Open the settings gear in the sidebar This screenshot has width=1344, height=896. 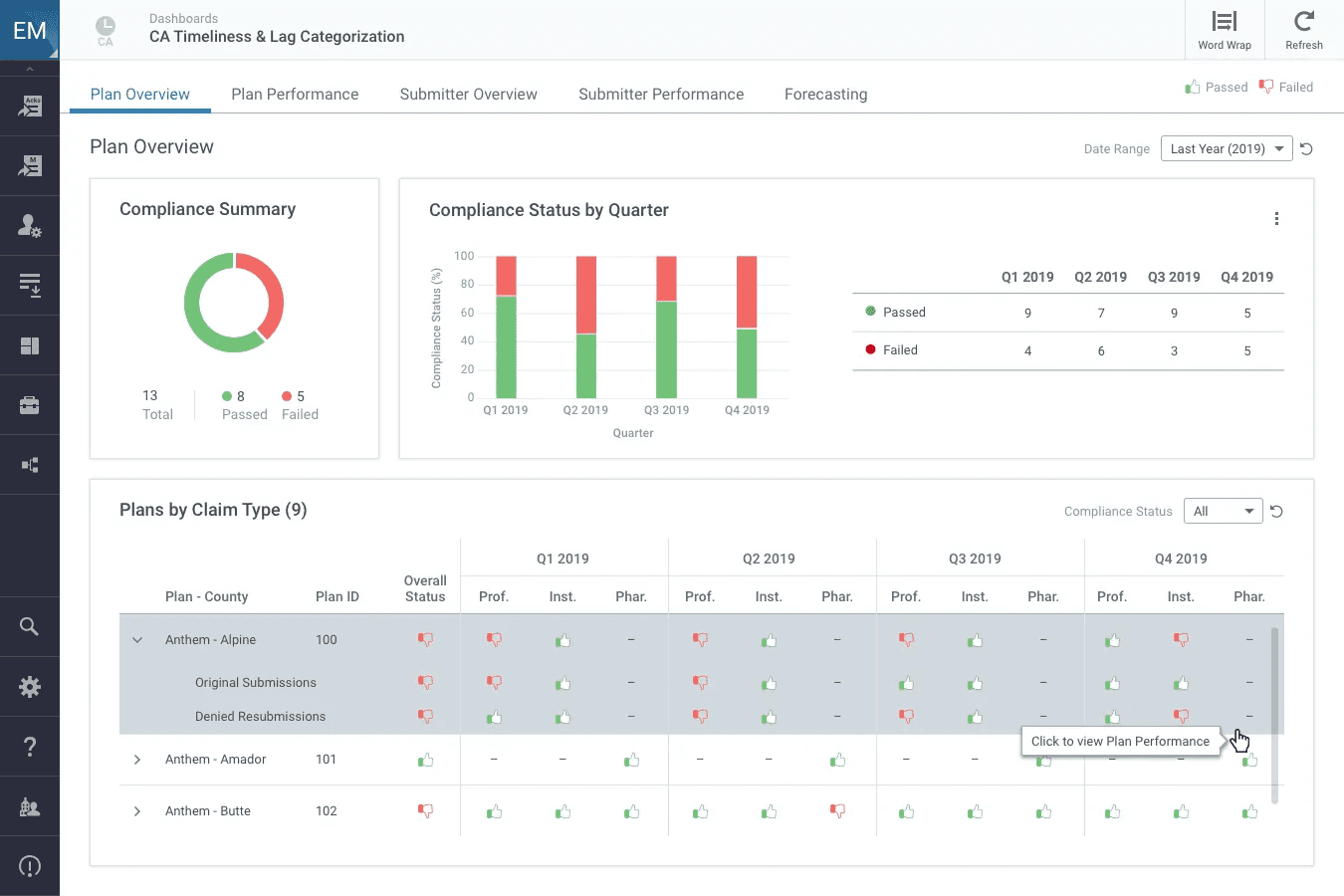click(30, 686)
